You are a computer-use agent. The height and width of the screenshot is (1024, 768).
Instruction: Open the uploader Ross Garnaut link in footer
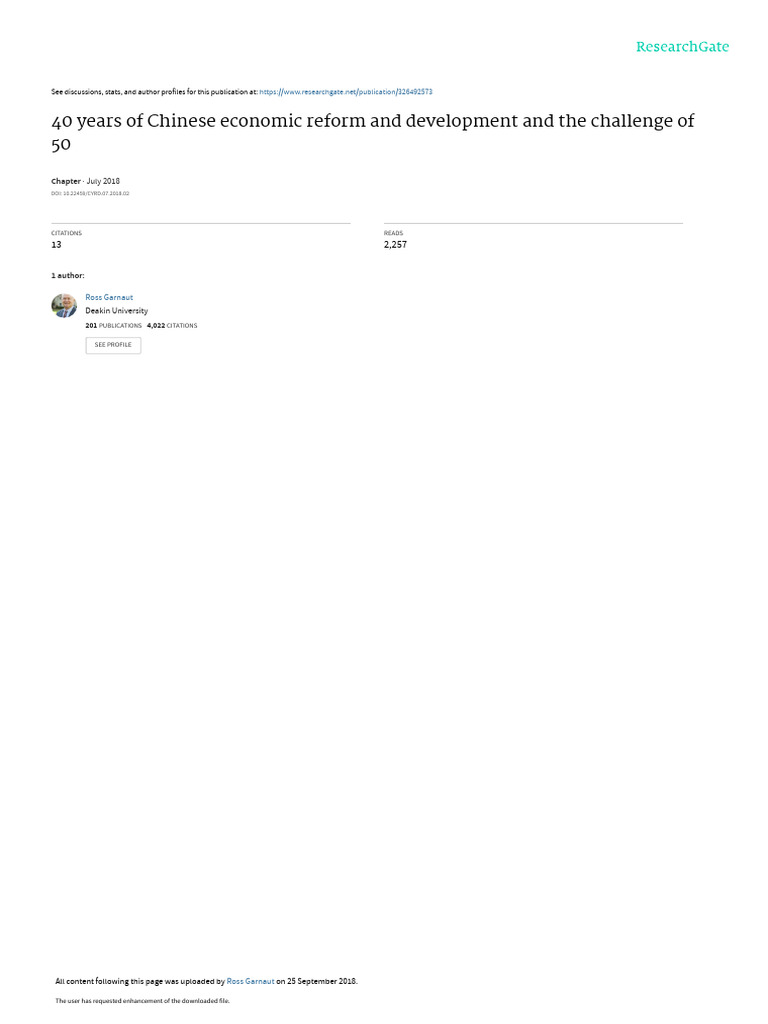click(250, 981)
